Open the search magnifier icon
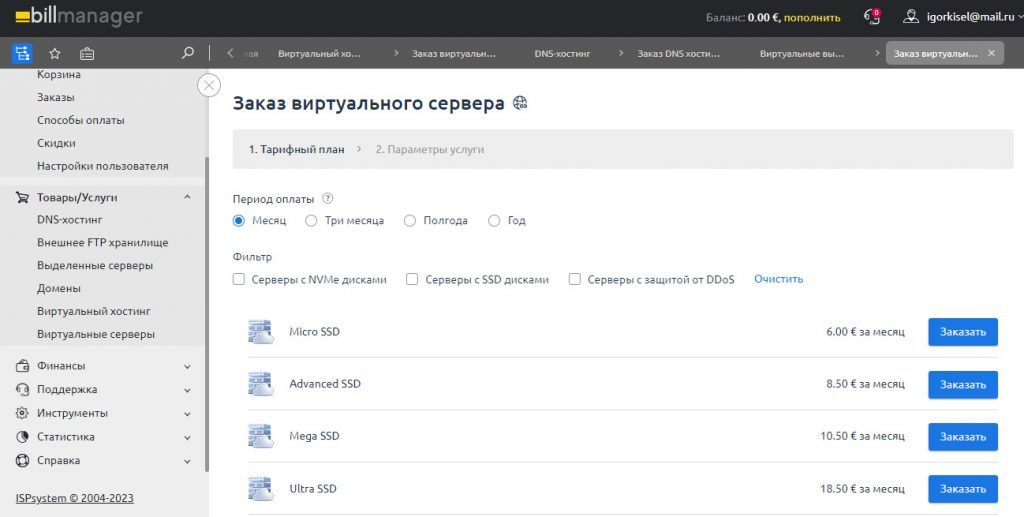The width and height of the screenshot is (1024, 517). click(x=188, y=53)
